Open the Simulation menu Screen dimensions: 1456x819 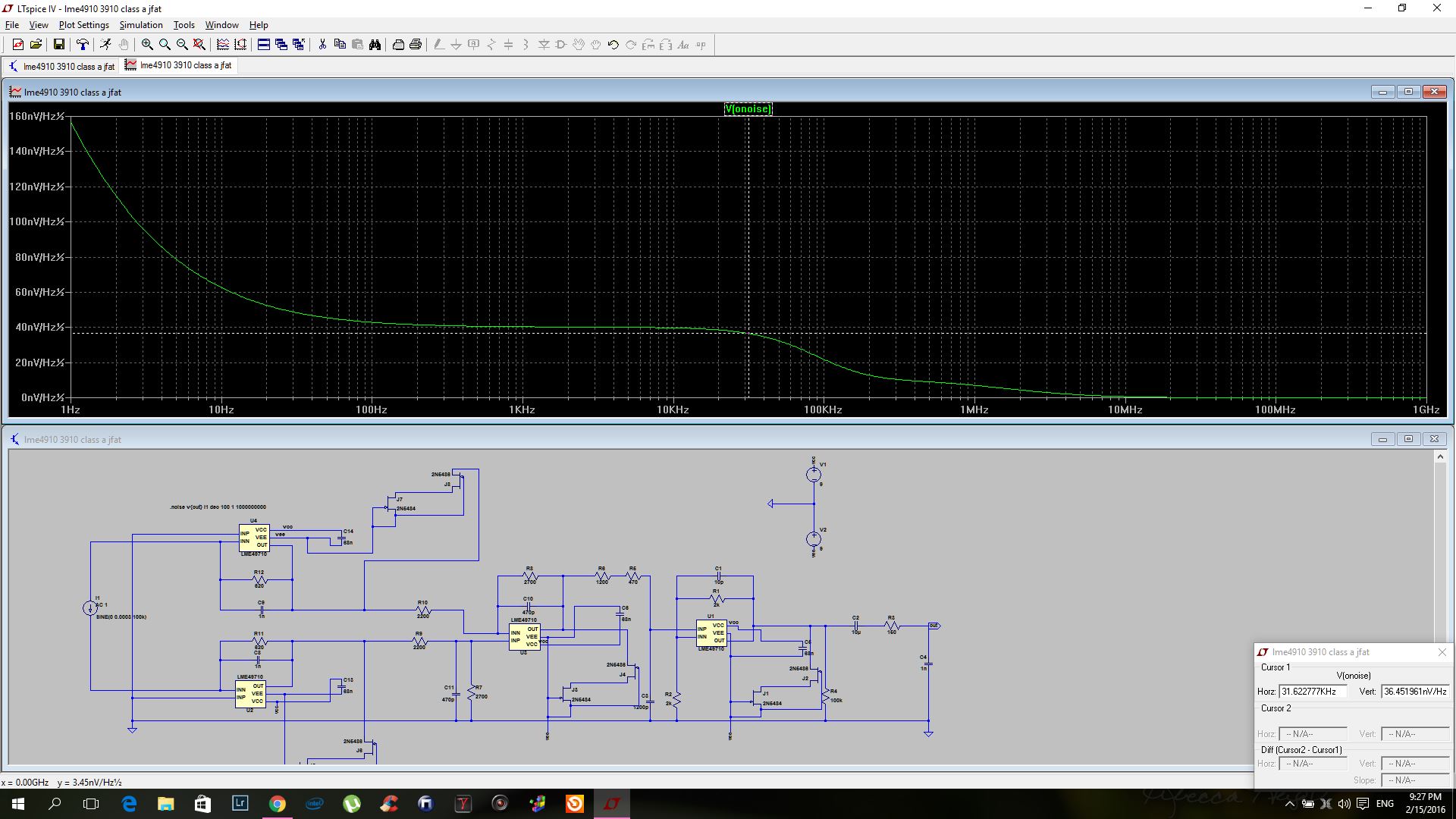click(x=141, y=25)
